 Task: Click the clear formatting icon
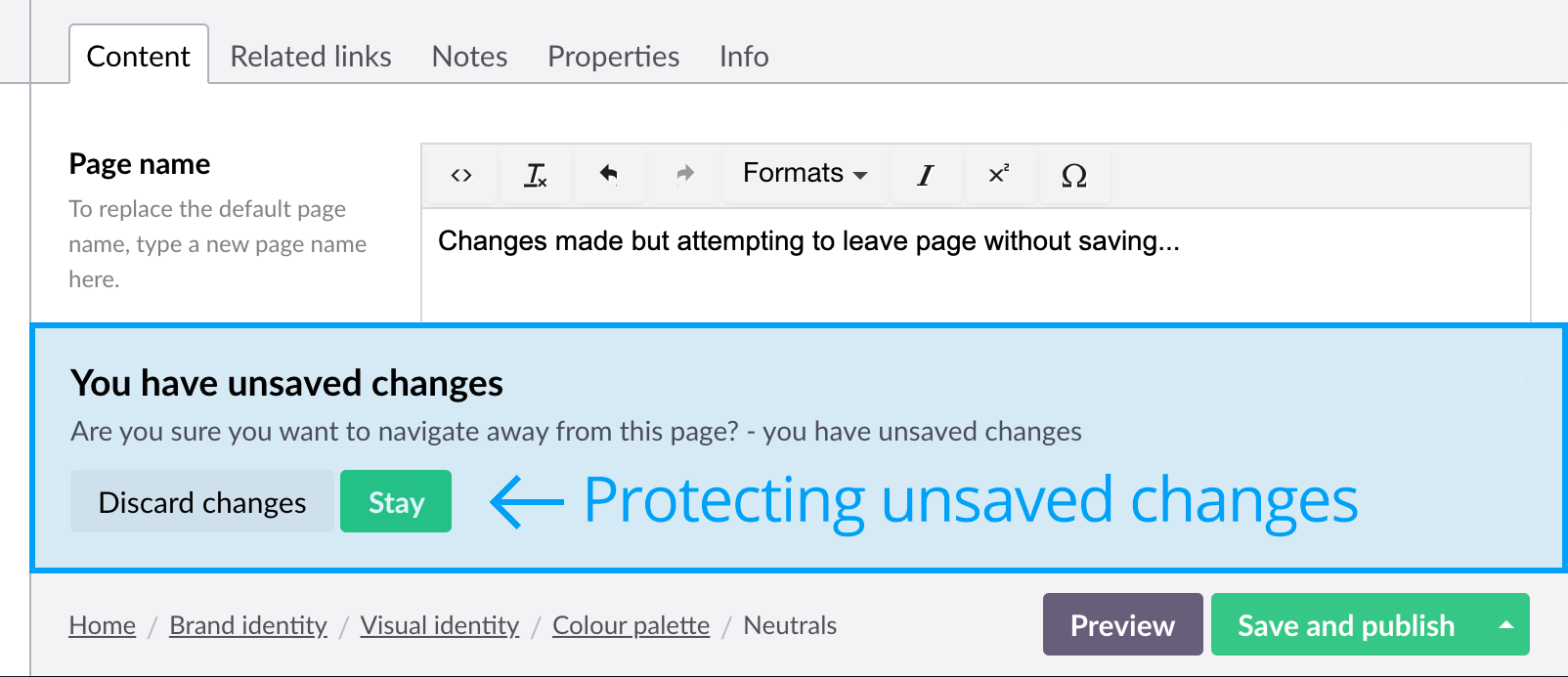(536, 175)
